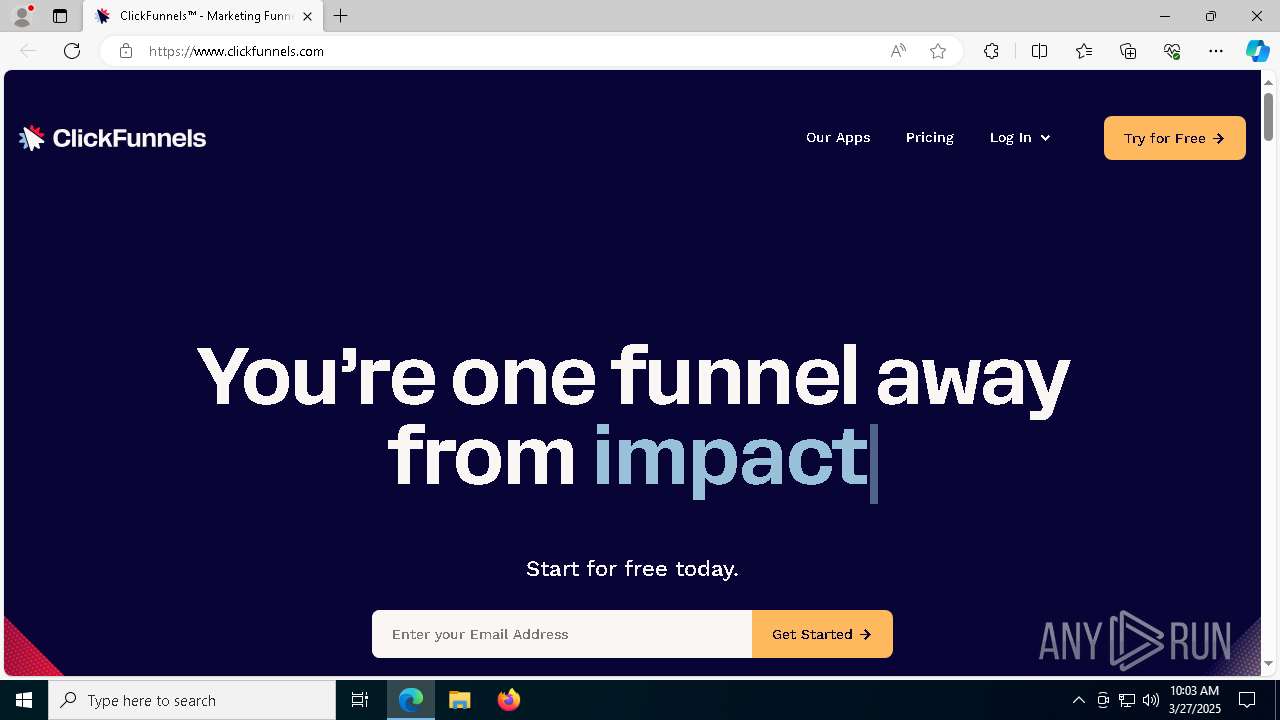Click the Get Started button

pyautogui.click(x=822, y=634)
